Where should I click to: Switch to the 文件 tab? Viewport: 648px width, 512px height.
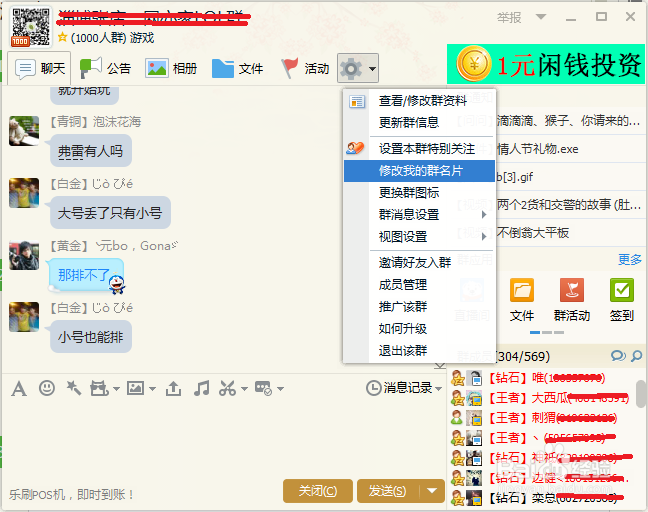click(x=238, y=68)
